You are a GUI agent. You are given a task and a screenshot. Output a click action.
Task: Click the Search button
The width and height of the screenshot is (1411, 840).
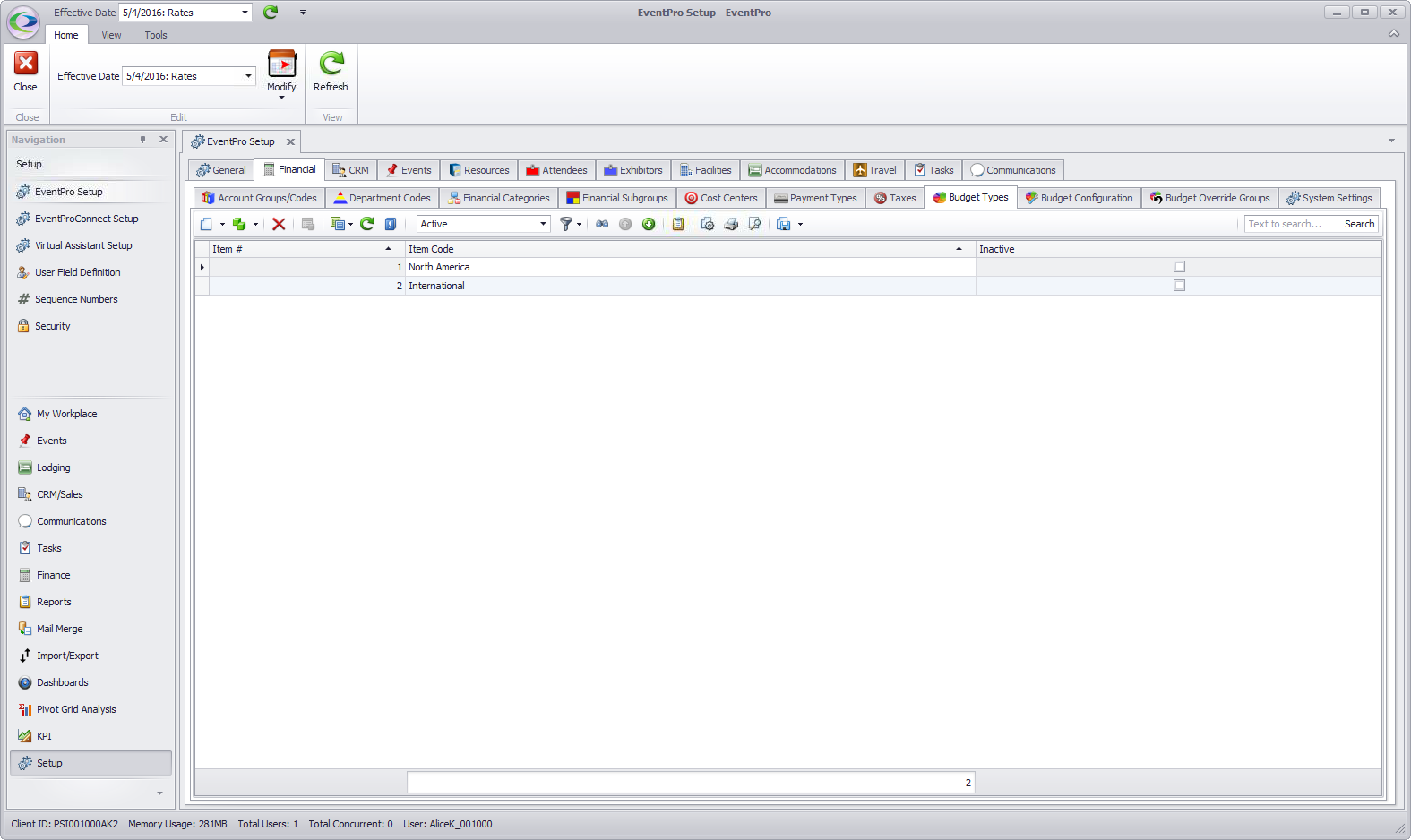1359,224
